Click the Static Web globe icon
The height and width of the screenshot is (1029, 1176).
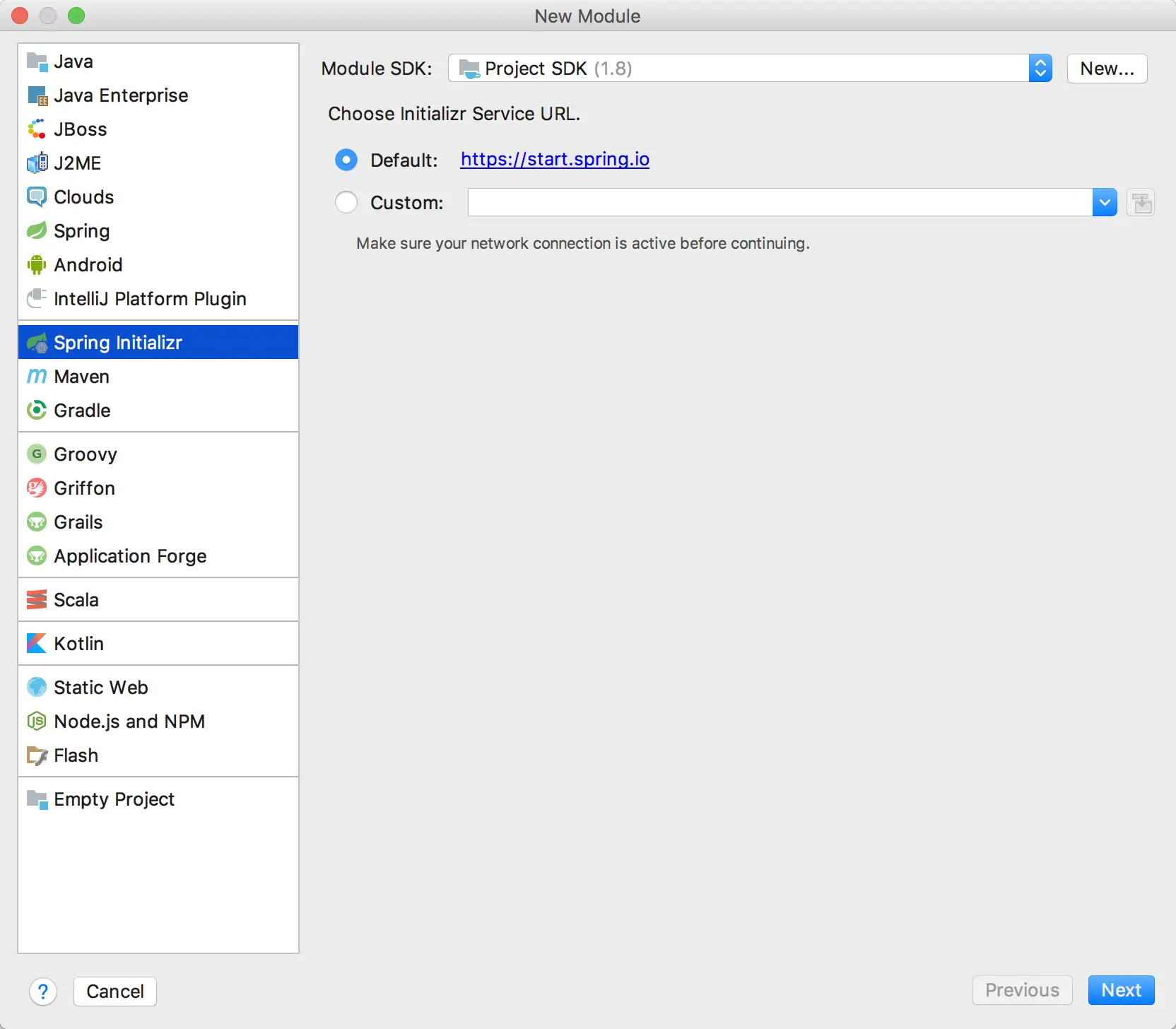[37, 688]
